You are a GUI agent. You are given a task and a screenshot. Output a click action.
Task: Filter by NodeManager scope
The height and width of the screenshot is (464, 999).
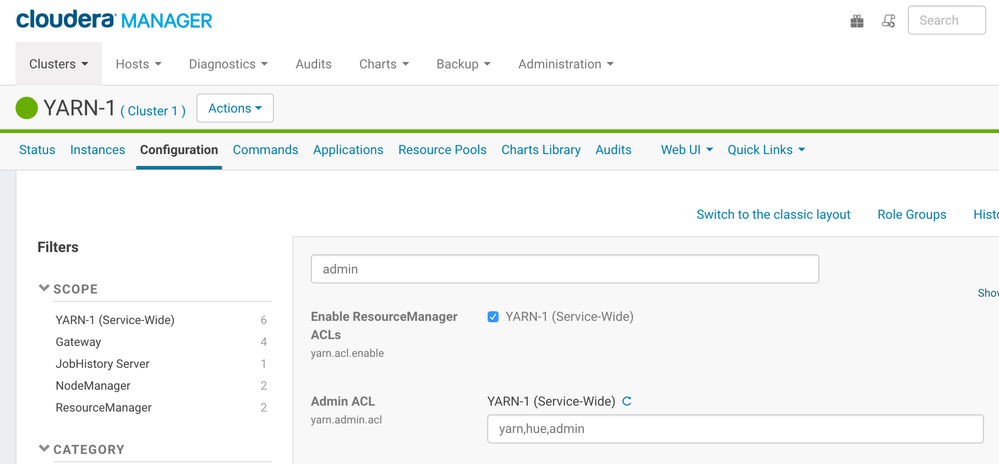[93, 386]
